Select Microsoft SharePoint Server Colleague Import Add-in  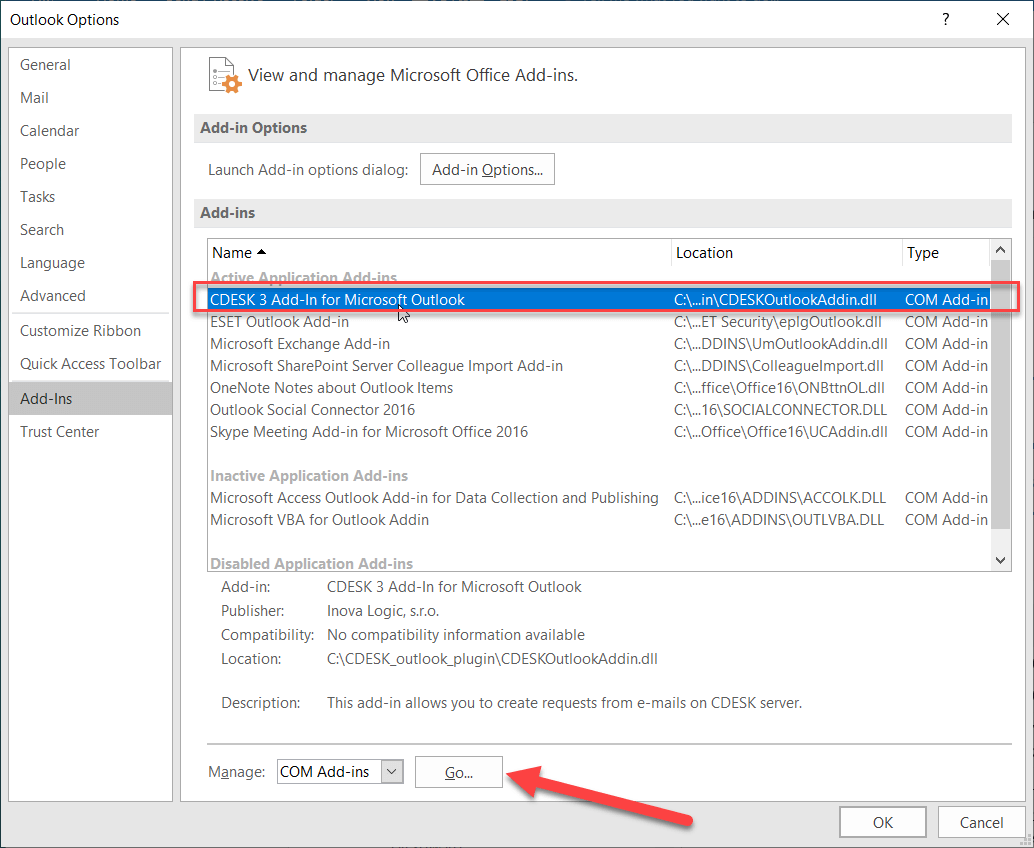pos(599,365)
